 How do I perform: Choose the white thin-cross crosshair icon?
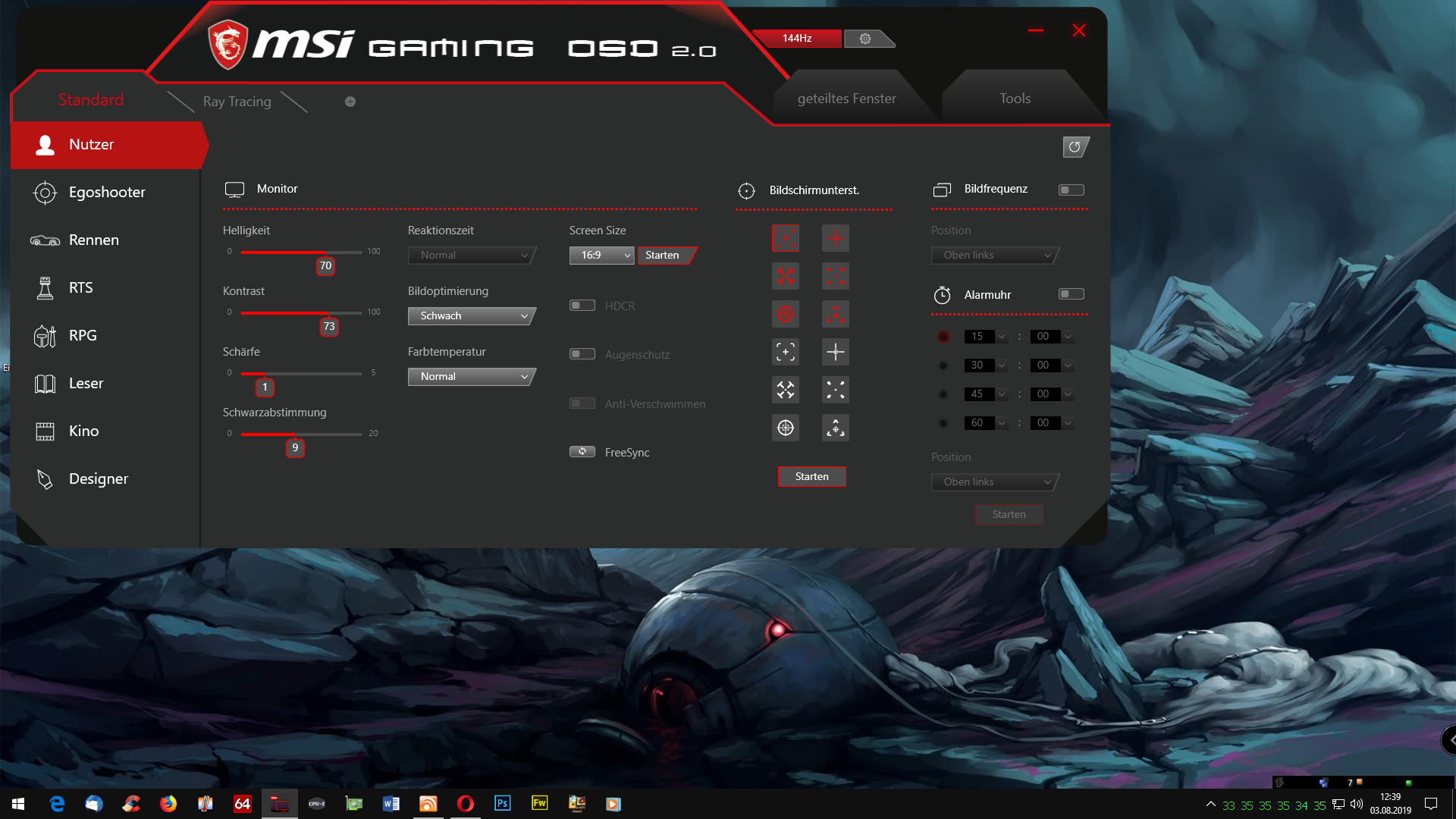[836, 352]
